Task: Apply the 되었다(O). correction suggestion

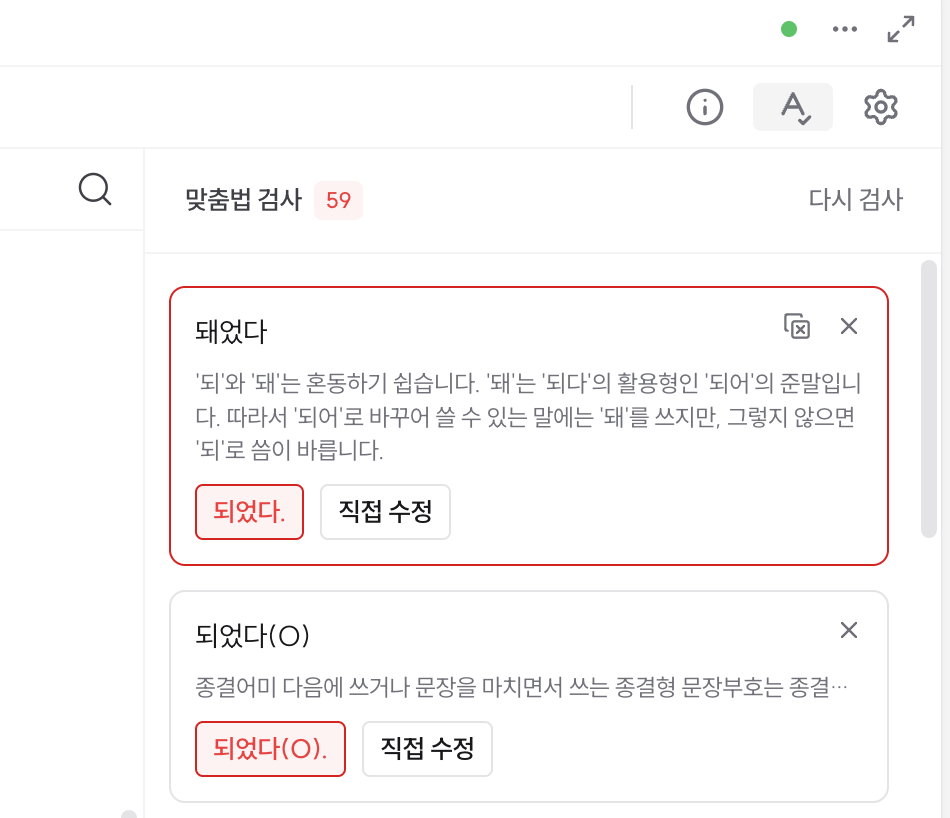Action: tap(270, 749)
